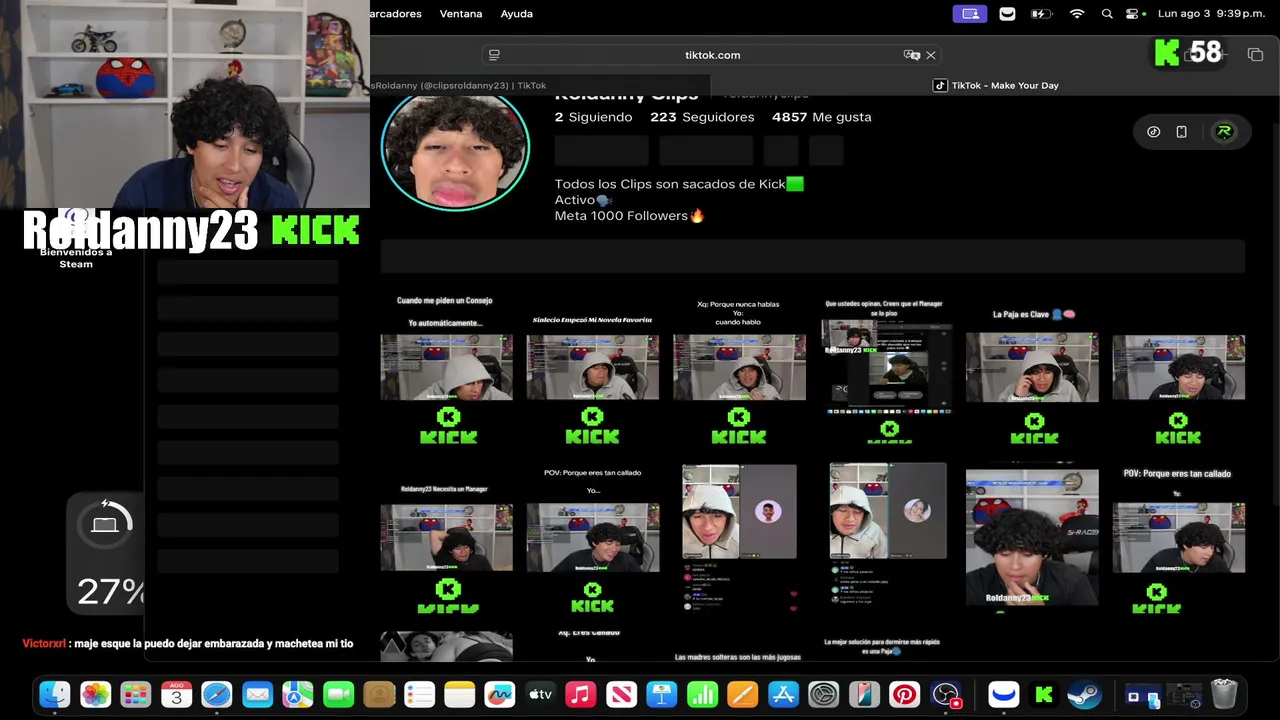Viewport: 1280px width, 720px height.
Task: Click the translate icon in the address bar
Action: pos(911,55)
